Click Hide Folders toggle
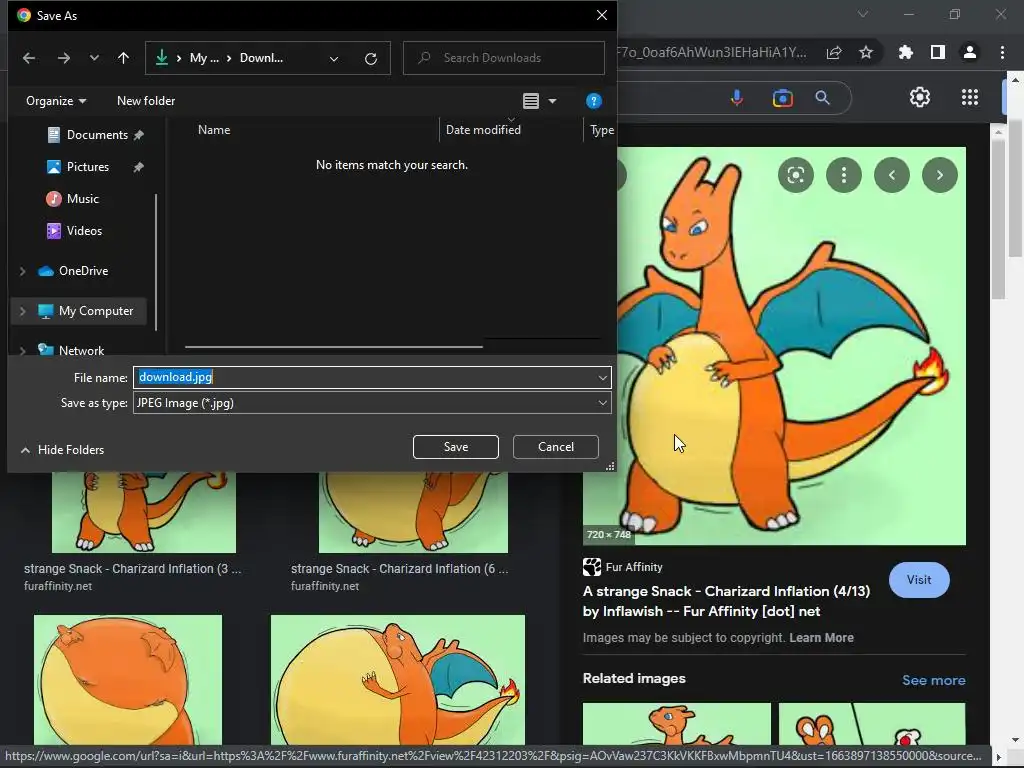This screenshot has width=1024, height=768. click(63, 450)
